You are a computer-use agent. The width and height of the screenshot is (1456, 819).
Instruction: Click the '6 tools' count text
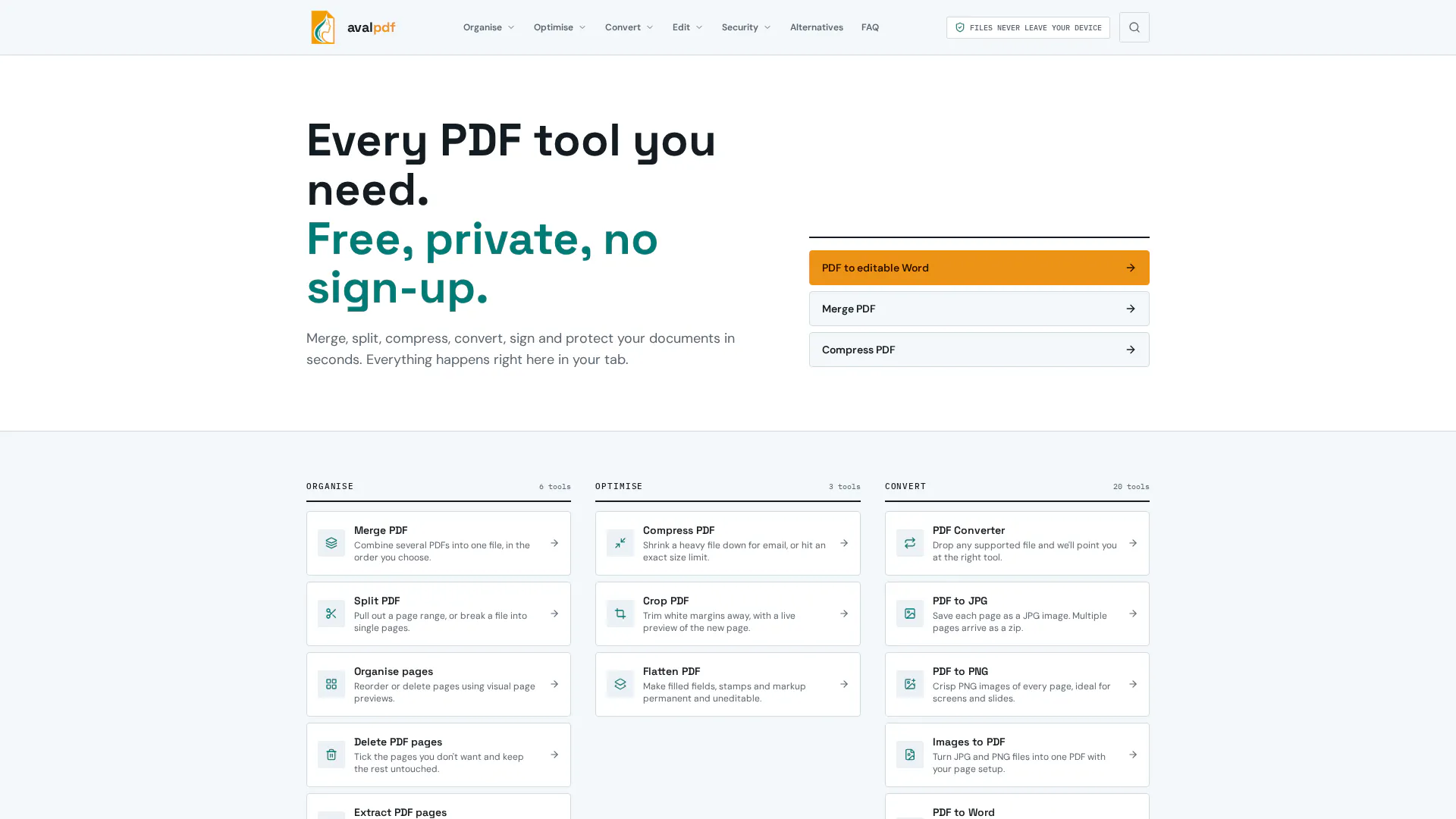point(554,487)
